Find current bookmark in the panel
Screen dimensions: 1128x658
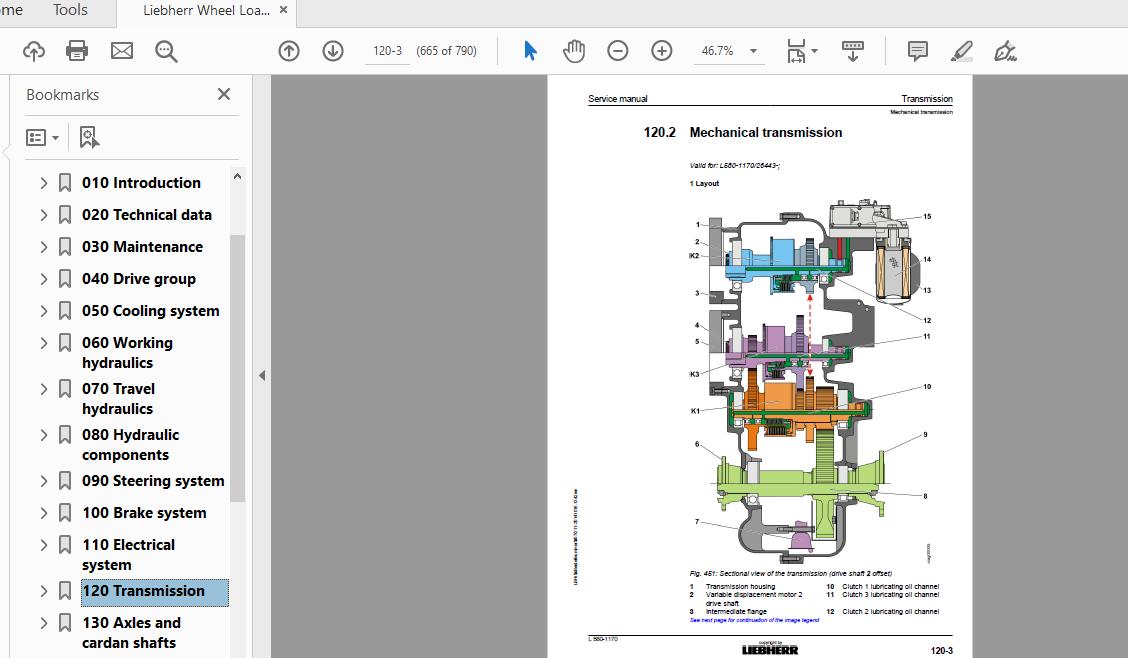pos(89,136)
